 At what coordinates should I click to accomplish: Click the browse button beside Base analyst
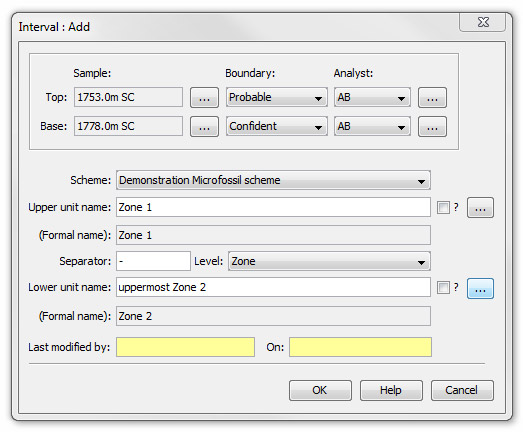point(432,126)
